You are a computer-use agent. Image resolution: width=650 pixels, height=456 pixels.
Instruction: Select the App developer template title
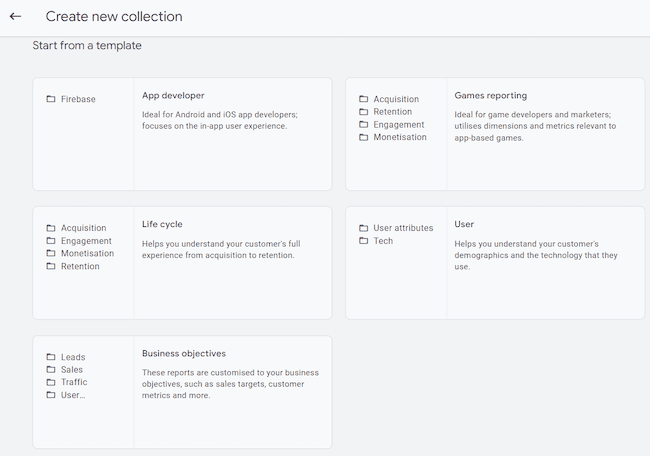(x=173, y=96)
